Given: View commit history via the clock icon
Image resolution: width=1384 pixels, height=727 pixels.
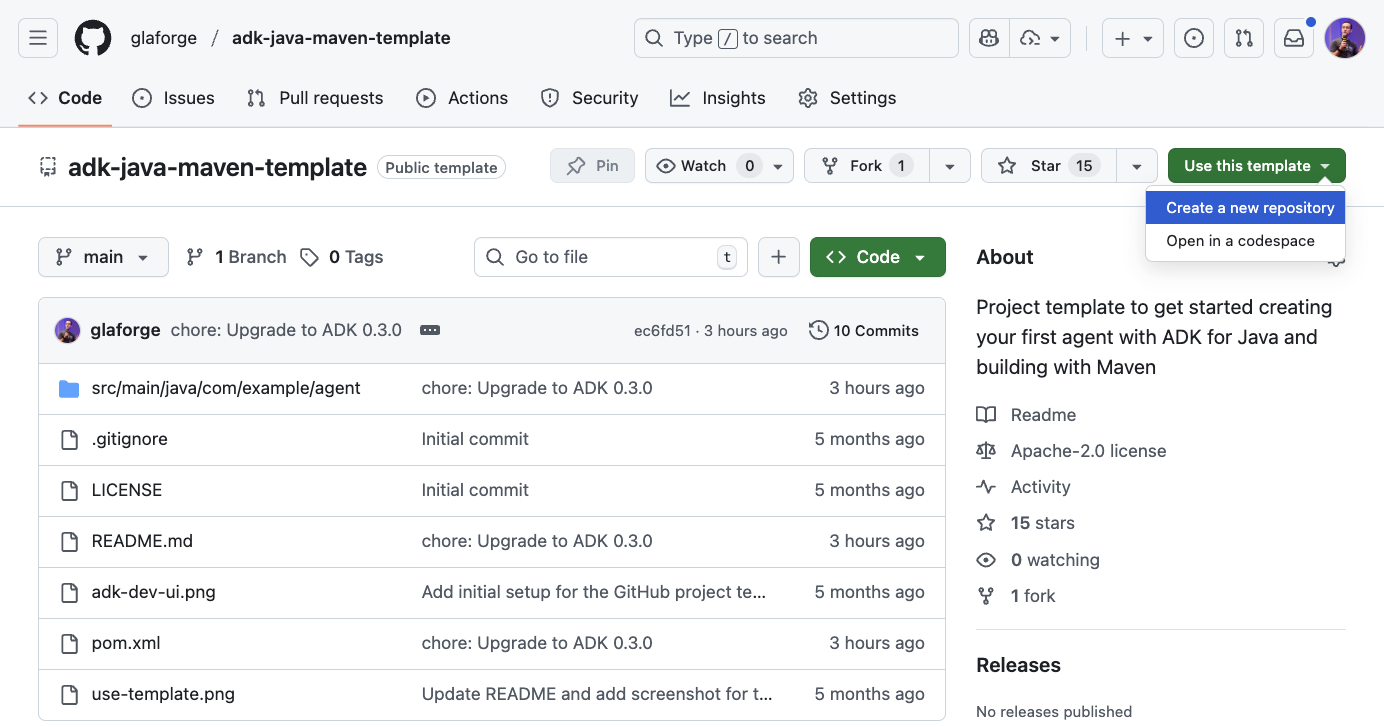Looking at the screenshot, I should click(x=819, y=329).
